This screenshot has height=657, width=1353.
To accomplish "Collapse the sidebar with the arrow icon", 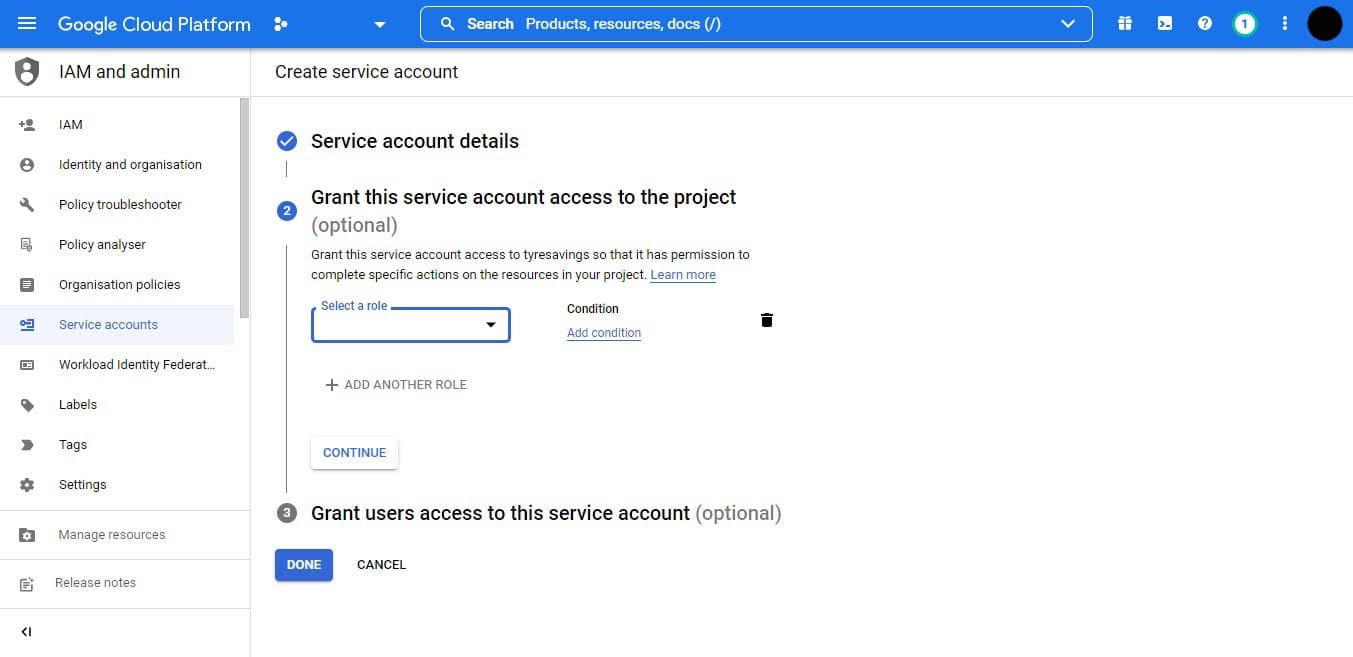I will [26, 632].
